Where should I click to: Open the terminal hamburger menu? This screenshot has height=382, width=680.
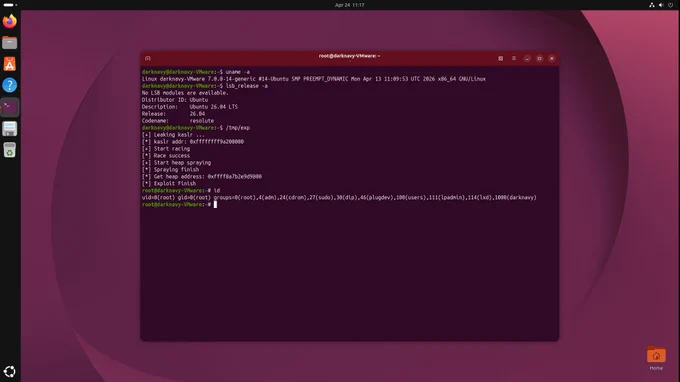click(x=514, y=58)
